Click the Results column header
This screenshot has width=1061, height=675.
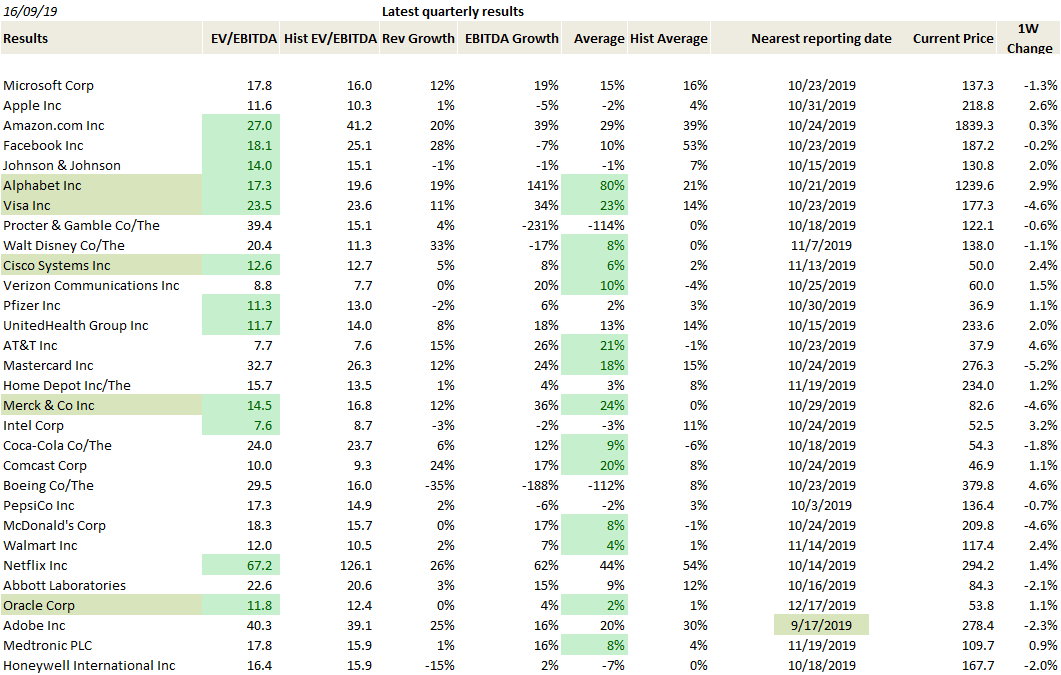26,39
